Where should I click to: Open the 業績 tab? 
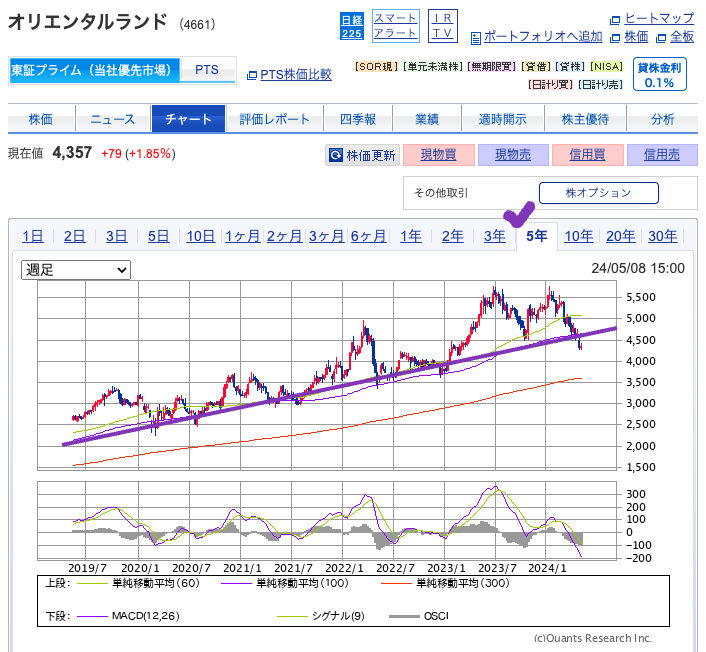click(x=427, y=119)
